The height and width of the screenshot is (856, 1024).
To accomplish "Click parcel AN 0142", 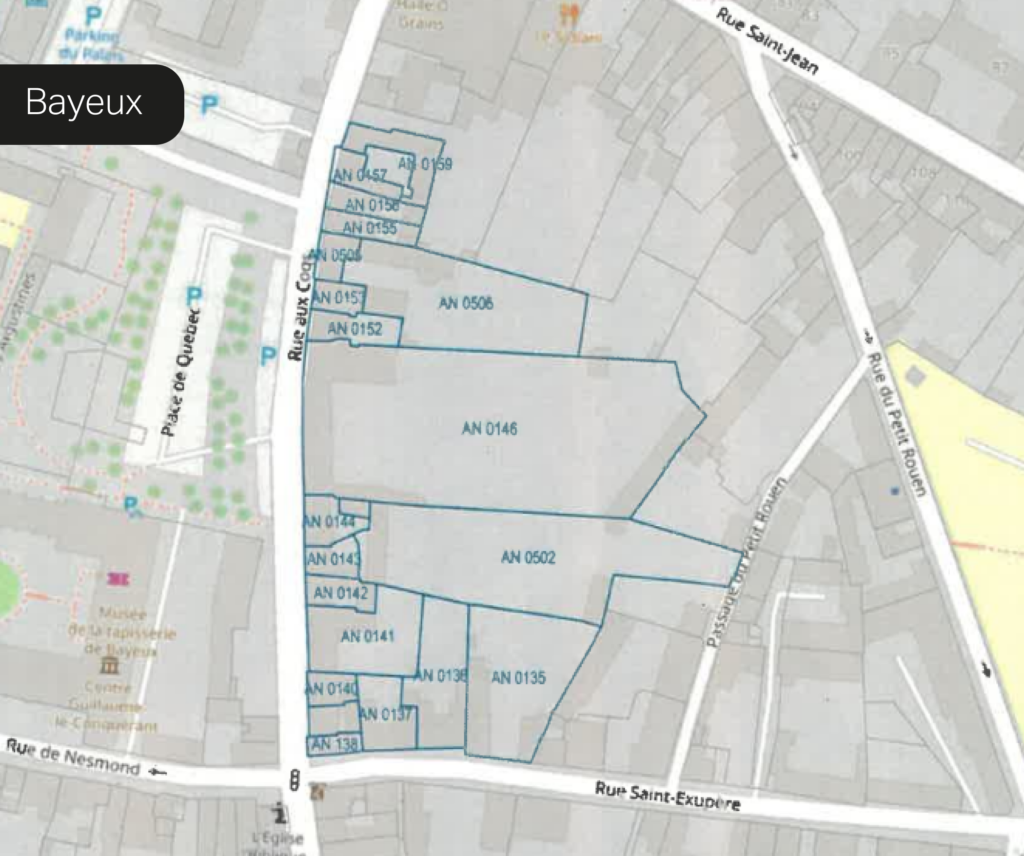I will (x=340, y=593).
